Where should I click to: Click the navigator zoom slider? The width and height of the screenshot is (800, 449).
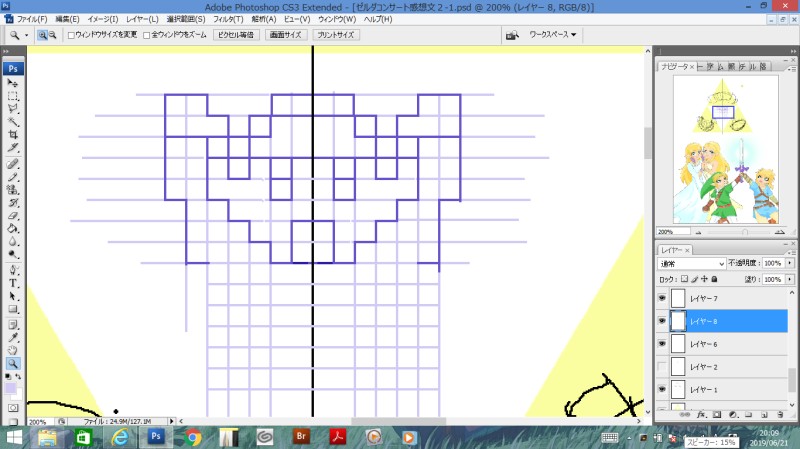tap(744, 232)
